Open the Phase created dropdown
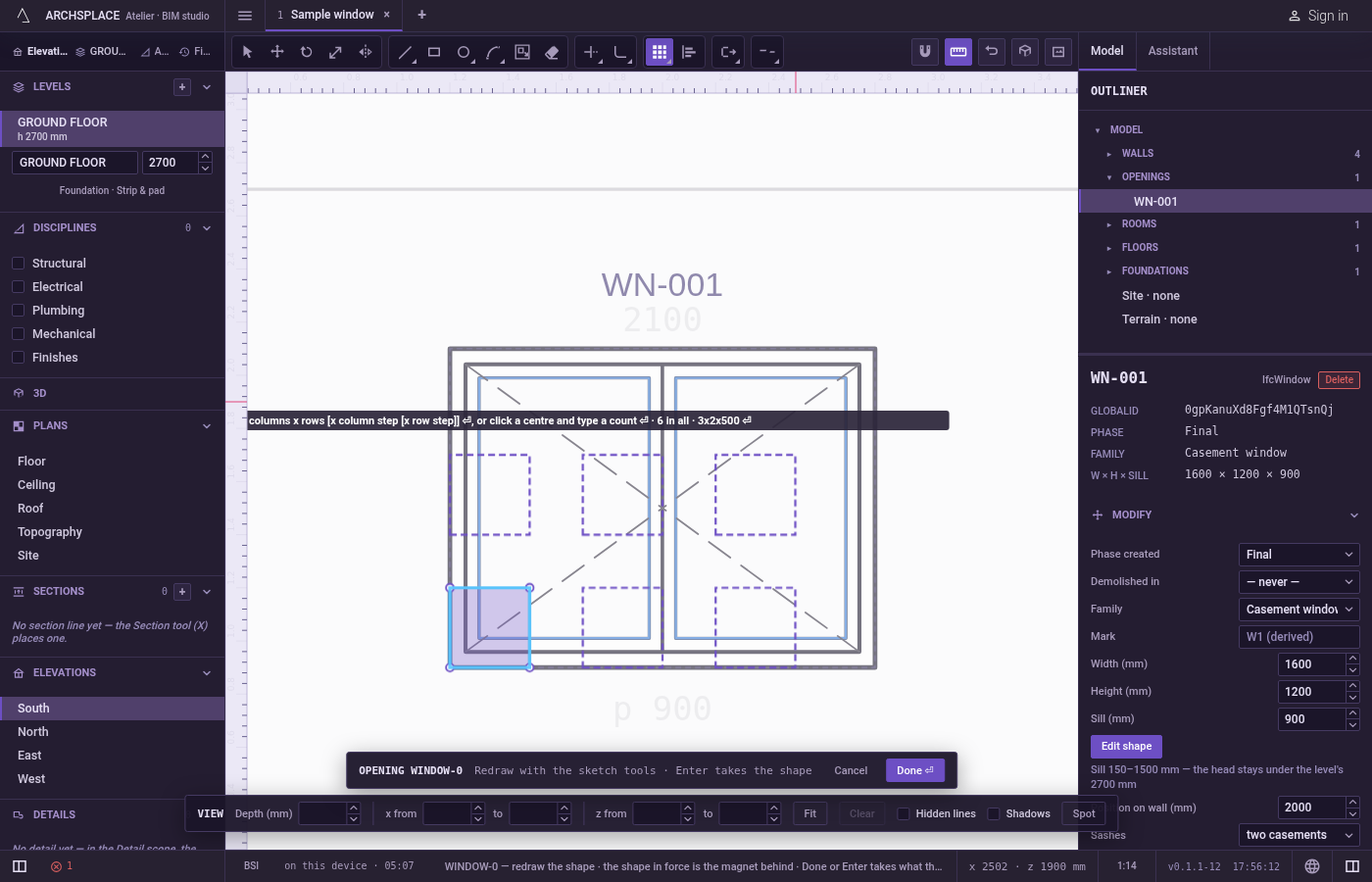Screen dimensions: 1372x882 (1298, 555)
